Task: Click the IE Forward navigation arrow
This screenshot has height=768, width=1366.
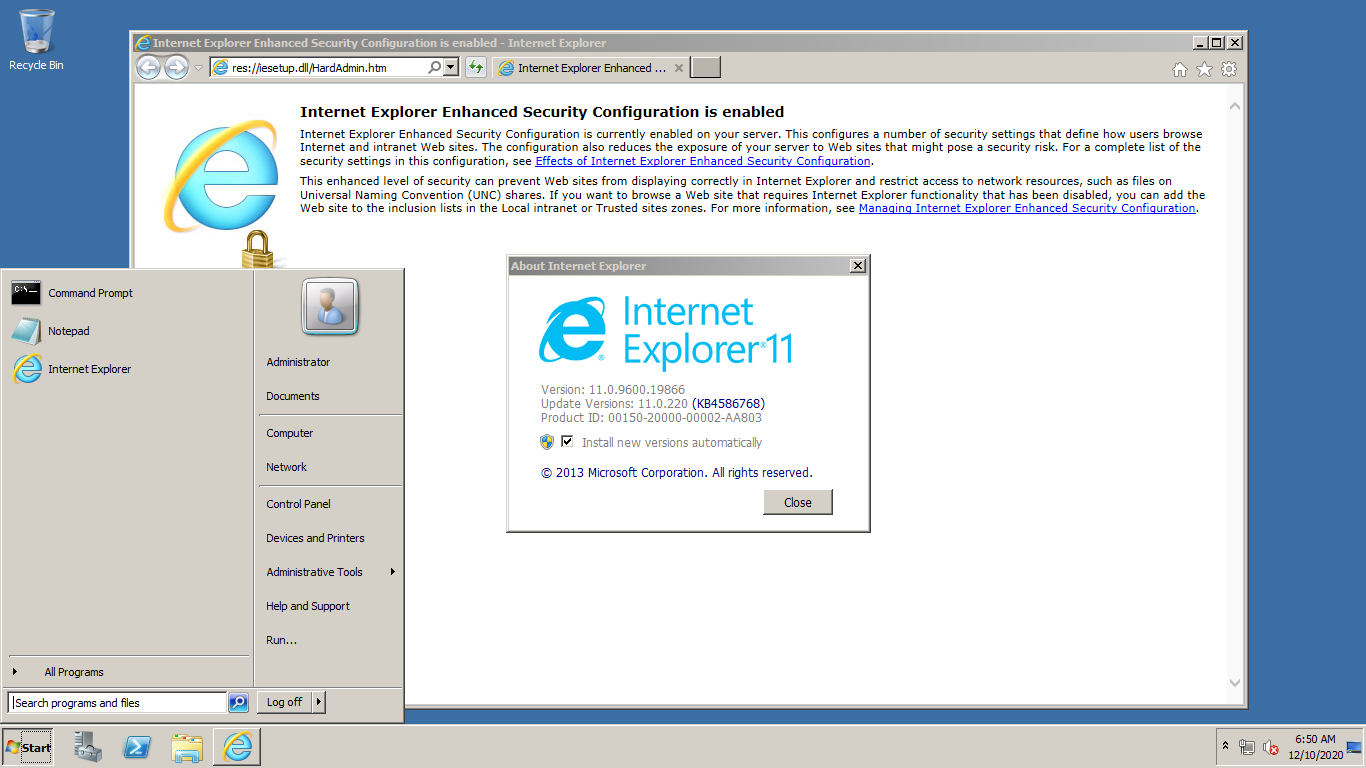Action: click(x=176, y=68)
